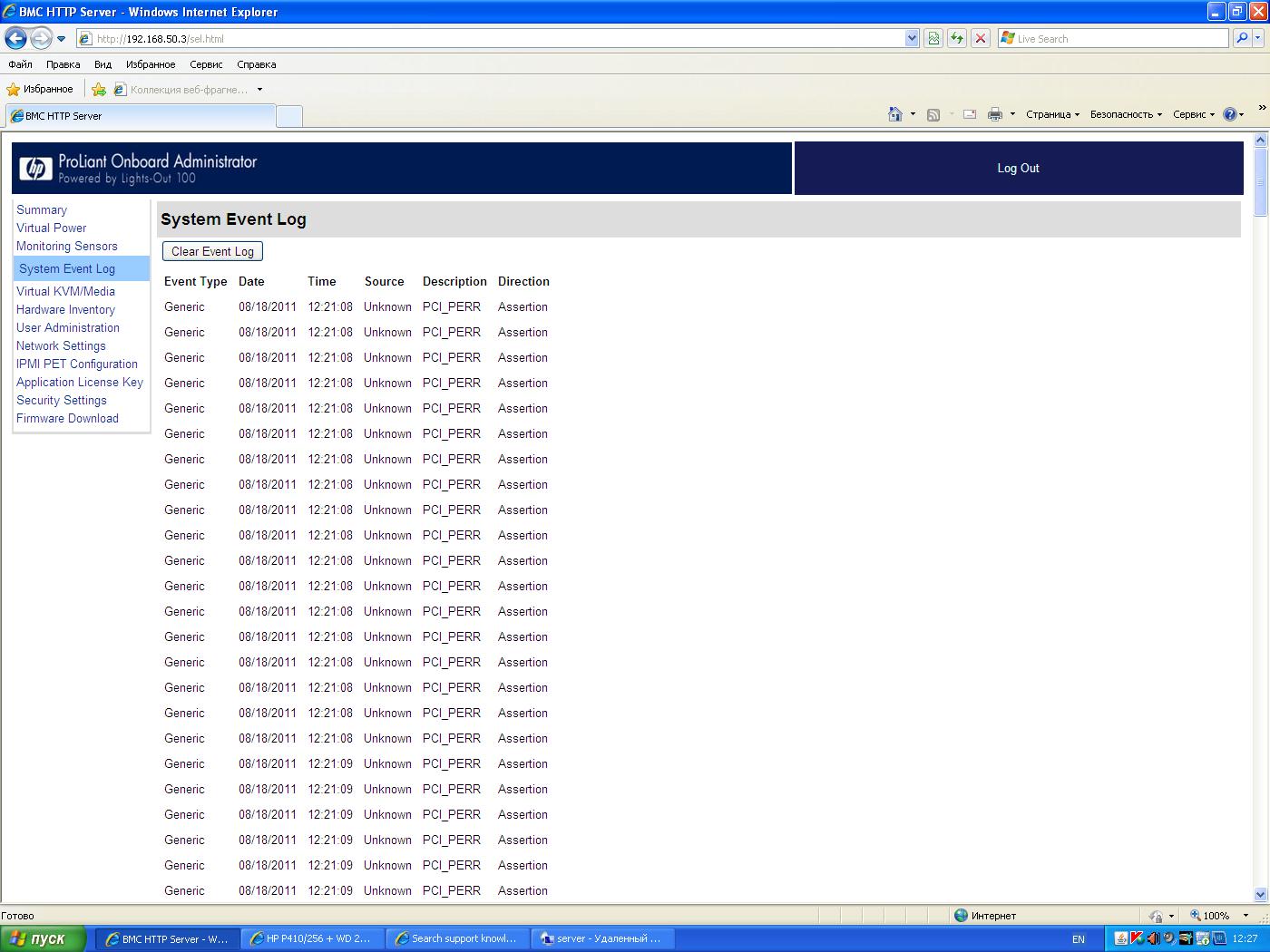Open the Избранное menu in menu bar
The image size is (1270, 952).
pyautogui.click(x=151, y=64)
